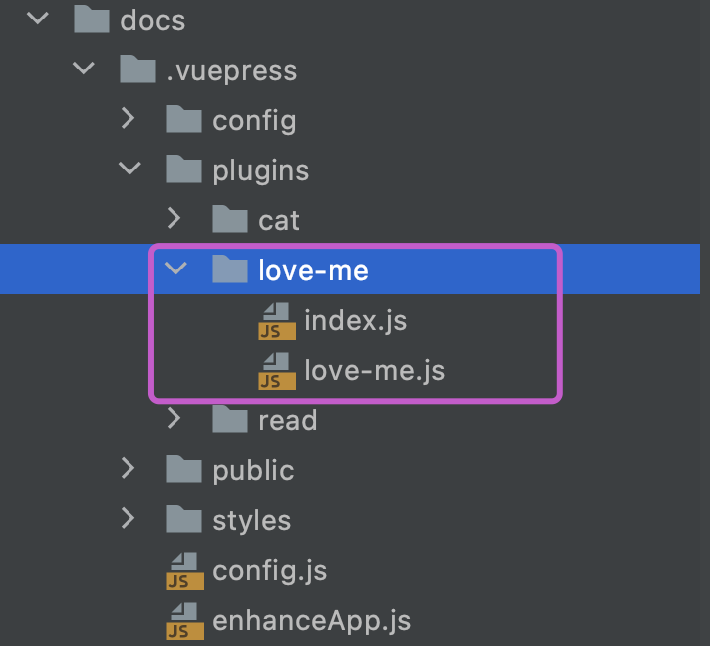This screenshot has height=646, width=710.
Task: Expand the cat folder chevron
Action: click(174, 220)
